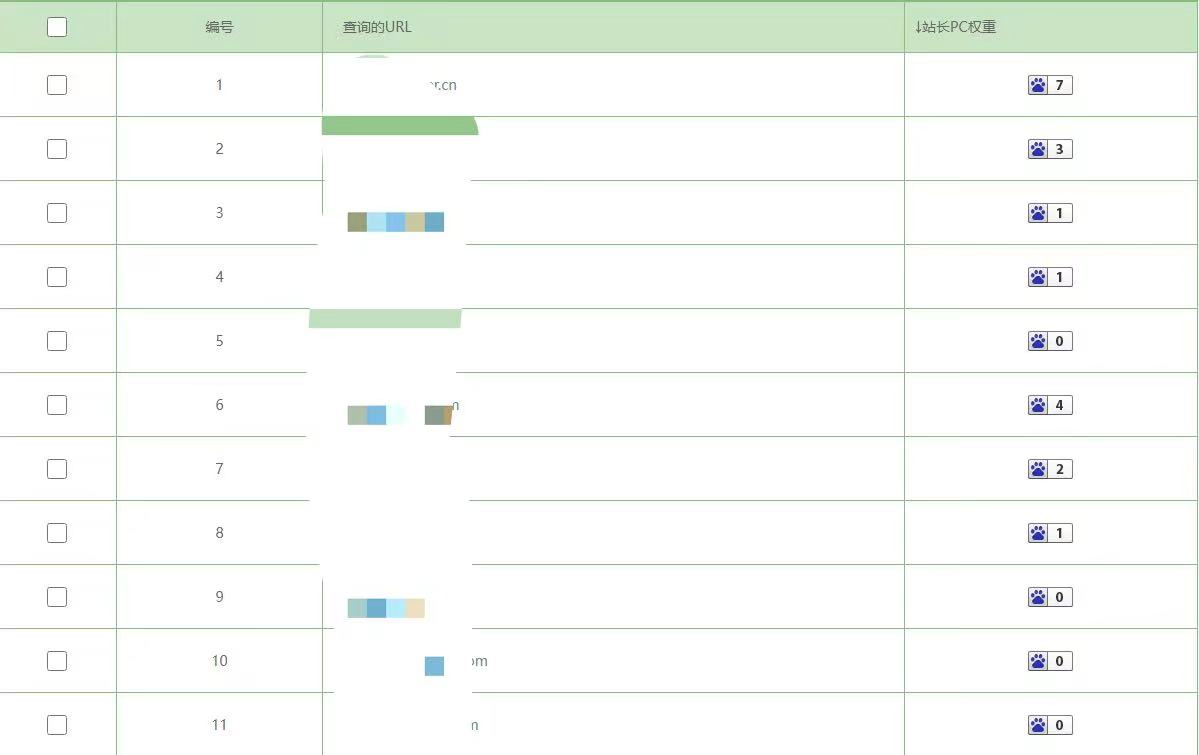Image resolution: width=1199 pixels, height=755 pixels.
Task: Click the paw weight badge in row 11
Action: pyautogui.click(x=1050, y=725)
